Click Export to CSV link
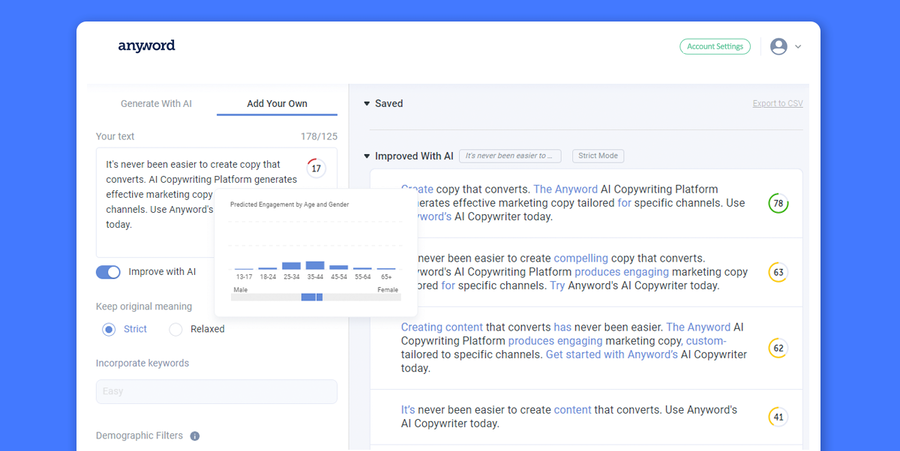900x451 pixels. pos(777,103)
